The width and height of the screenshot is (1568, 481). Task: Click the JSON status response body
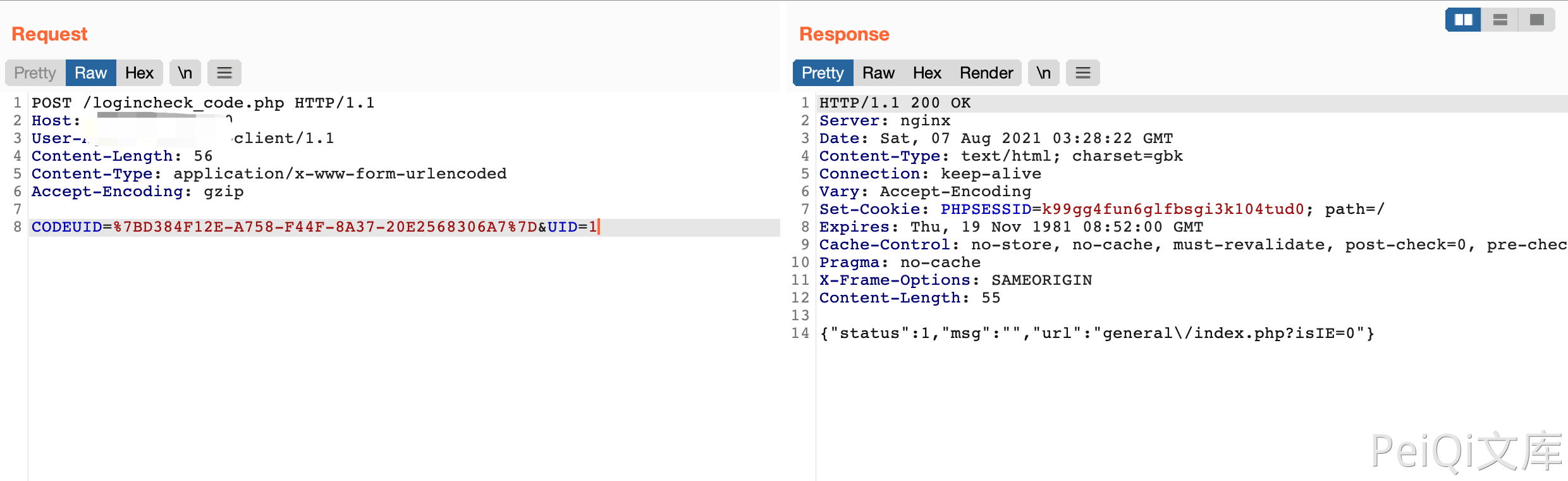1098,333
